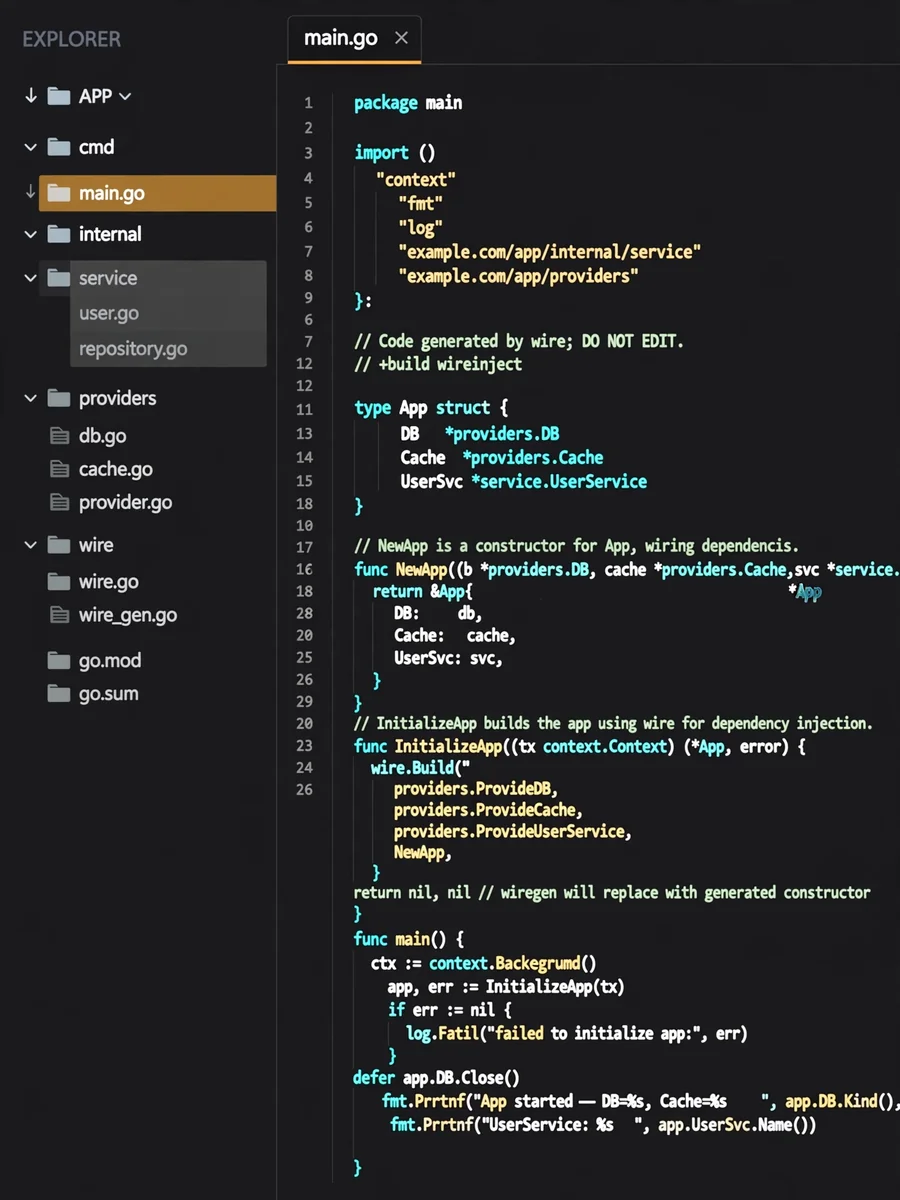Click the '+build wireinject' comment
This screenshot has height=1200, width=900.
(438, 364)
